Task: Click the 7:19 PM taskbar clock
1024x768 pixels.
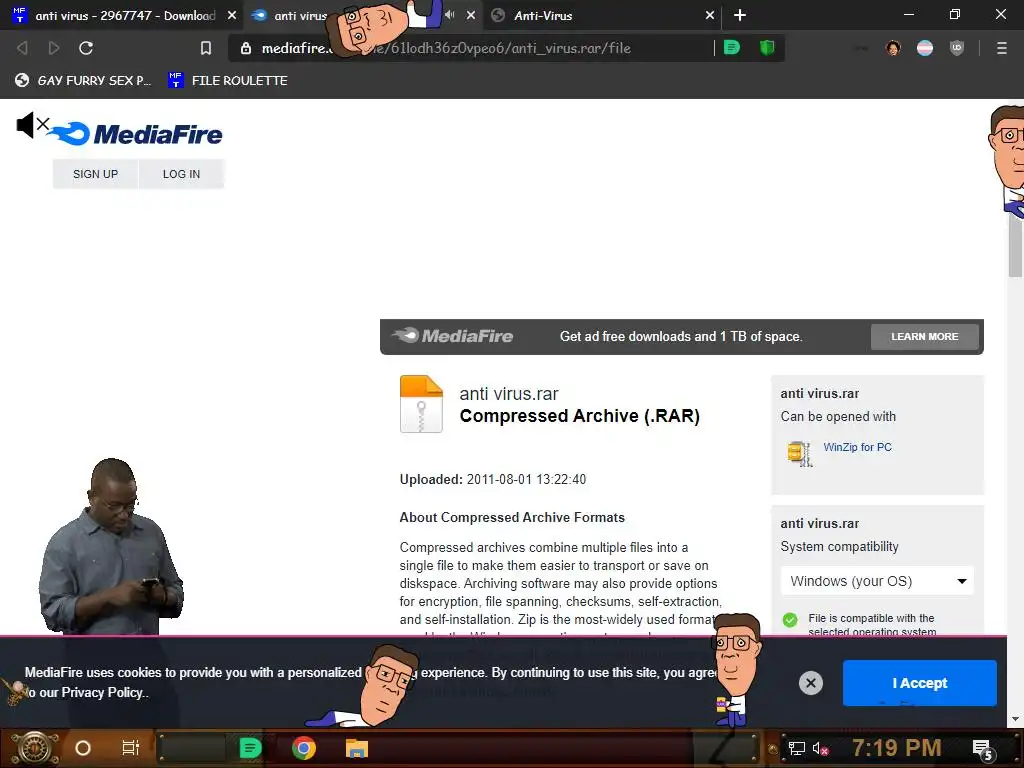Action: click(x=897, y=748)
